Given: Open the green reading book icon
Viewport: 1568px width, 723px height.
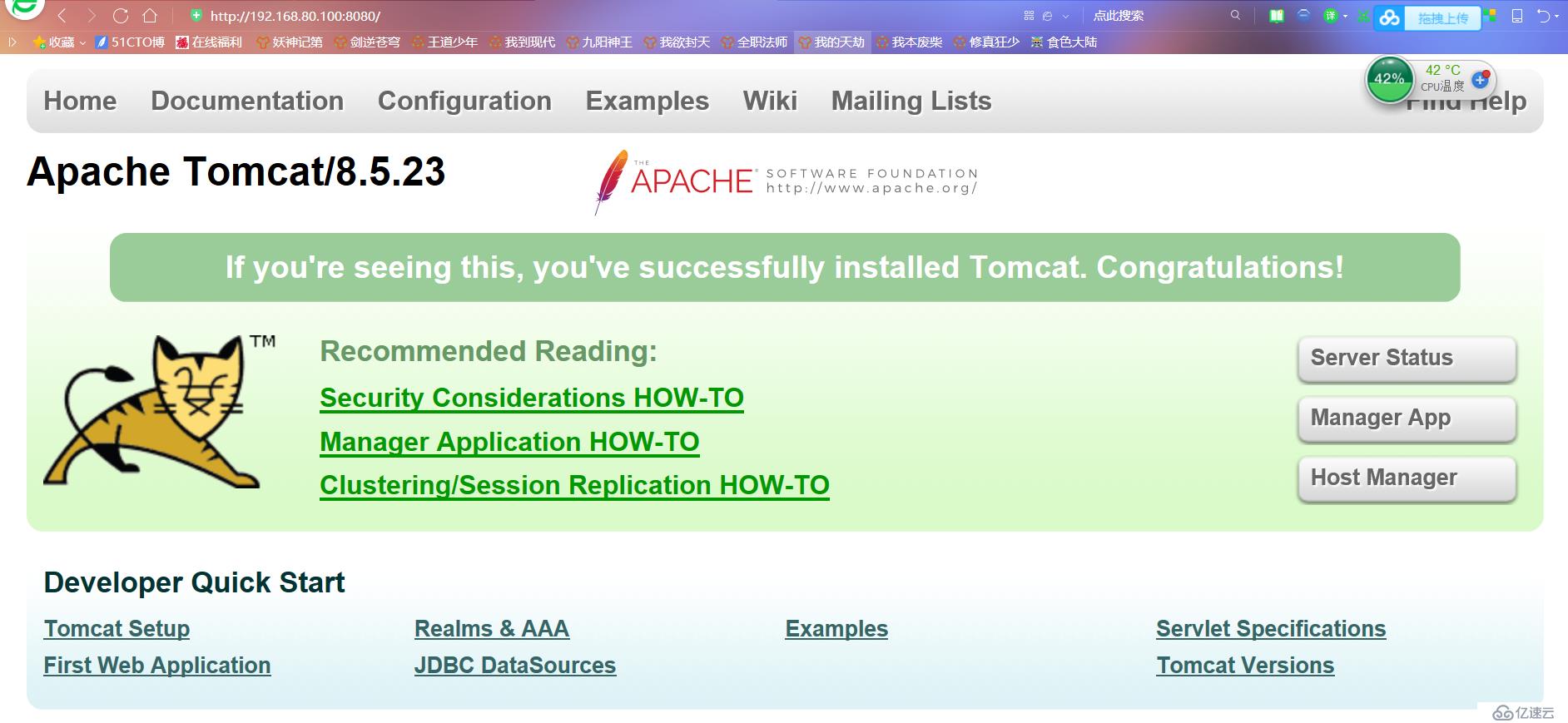Looking at the screenshot, I should point(1277,16).
